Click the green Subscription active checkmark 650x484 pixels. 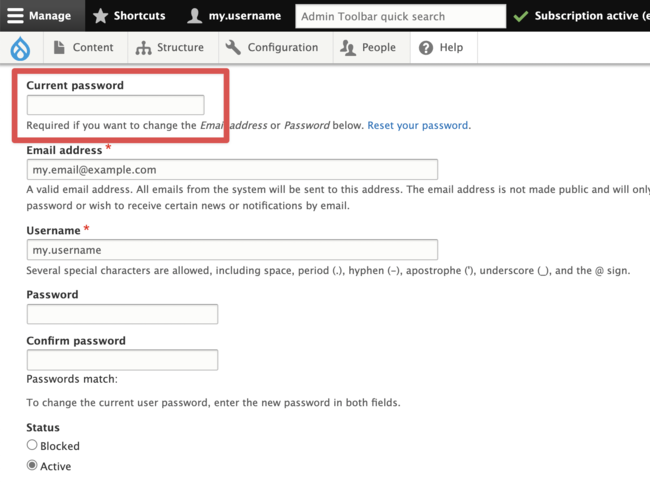click(x=521, y=16)
